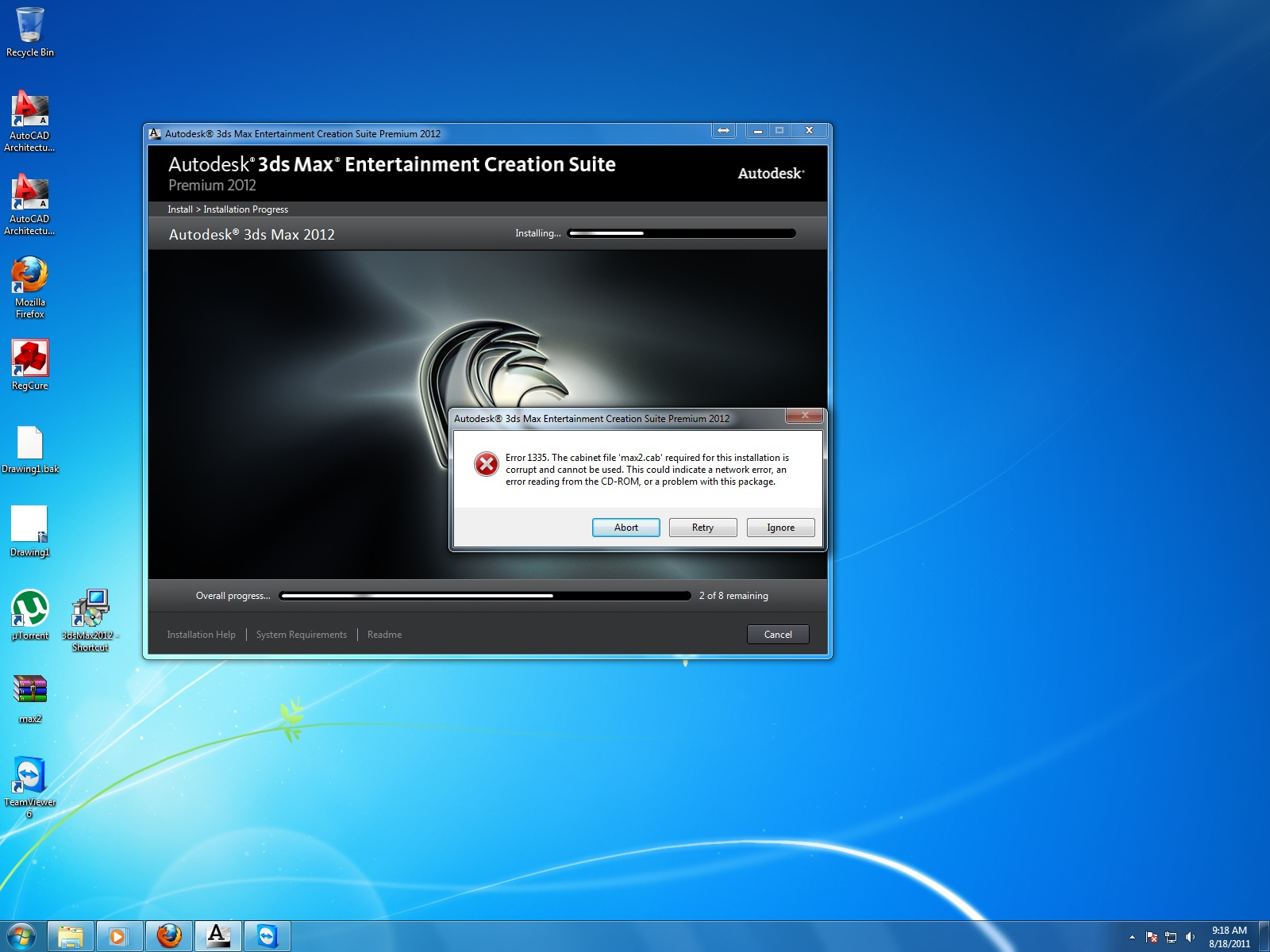Click the 3ds Max Installing progress bar
Viewport: 1270px width, 952px height.
[x=682, y=233]
